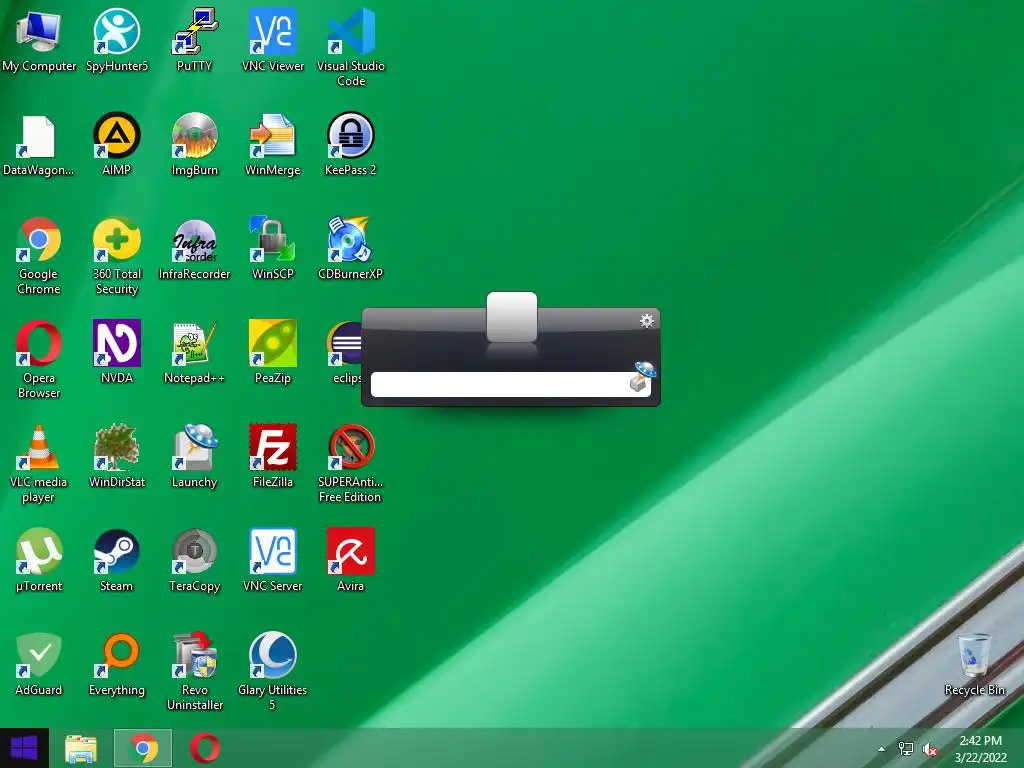
Task: Select the Google Chrome desktop shortcut
Action: (x=39, y=255)
